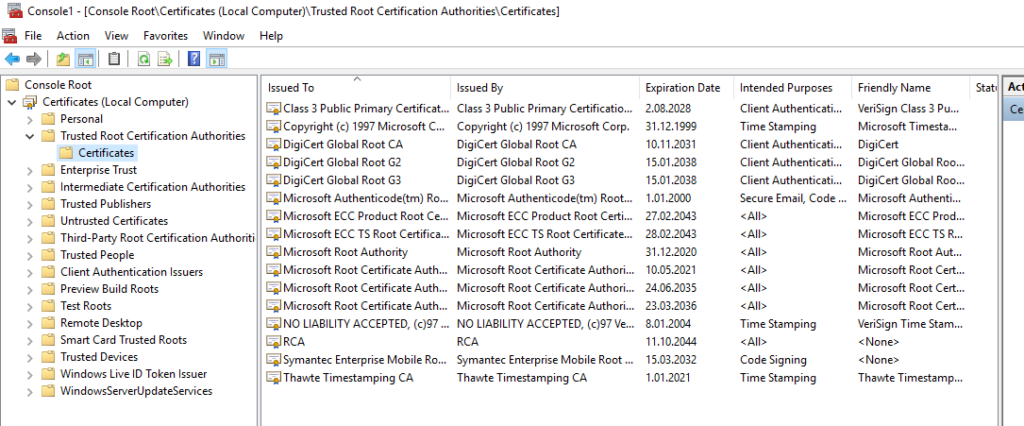This screenshot has height=426, width=1024.
Task: Click the Back arrow in the toolbar
Action: (x=12, y=59)
